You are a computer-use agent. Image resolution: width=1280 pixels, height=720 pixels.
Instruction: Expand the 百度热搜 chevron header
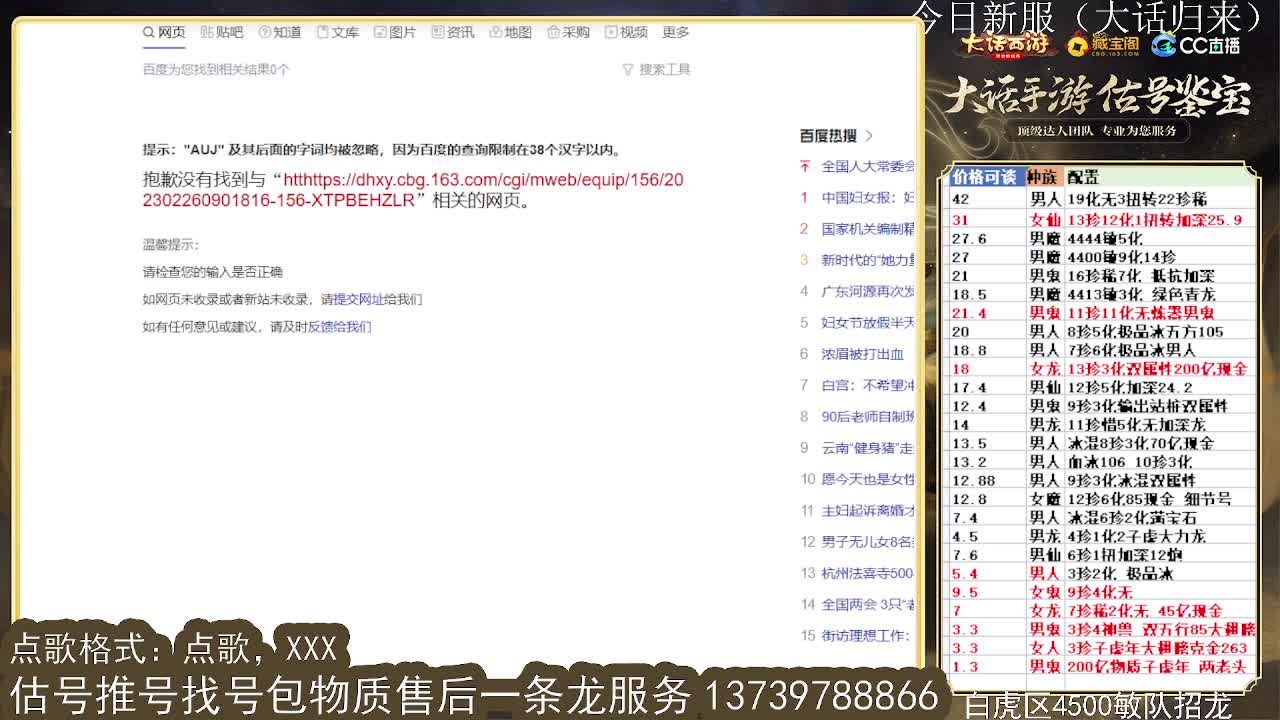click(x=836, y=135)
